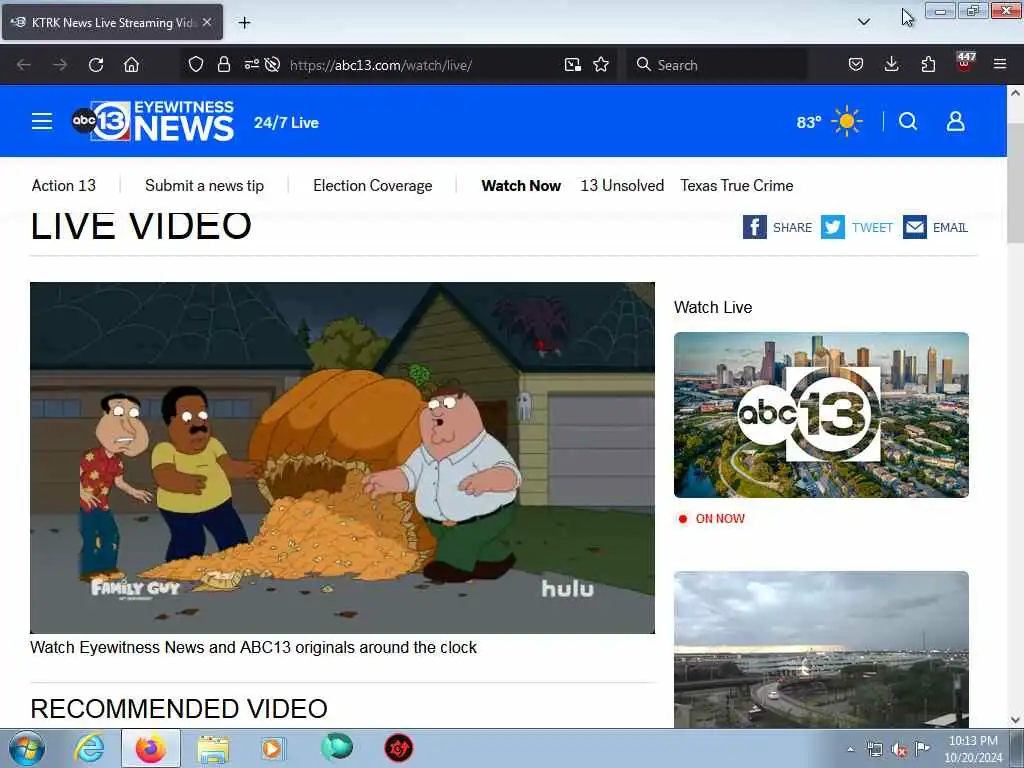Bookmark this page with star icon
The height and width of the screenshot is (768, 1024).
[601, 64]
